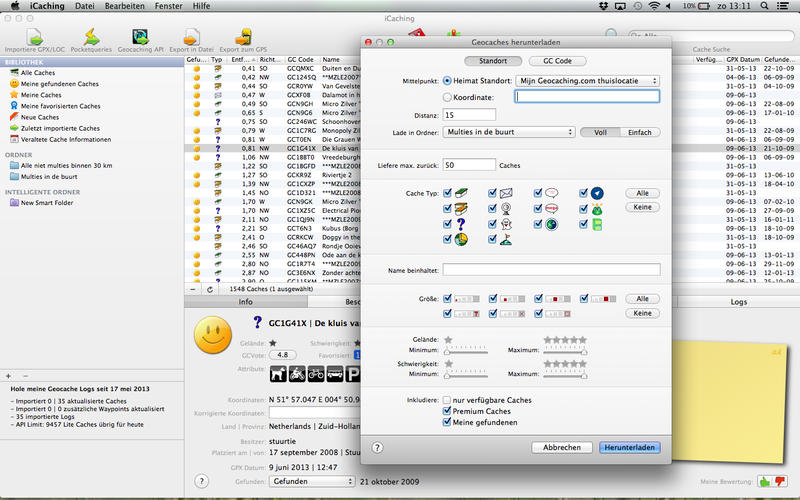Open the Lade in Ordner dropdown
Viewport: 800px width, 500px height.
tap(509, 132)
